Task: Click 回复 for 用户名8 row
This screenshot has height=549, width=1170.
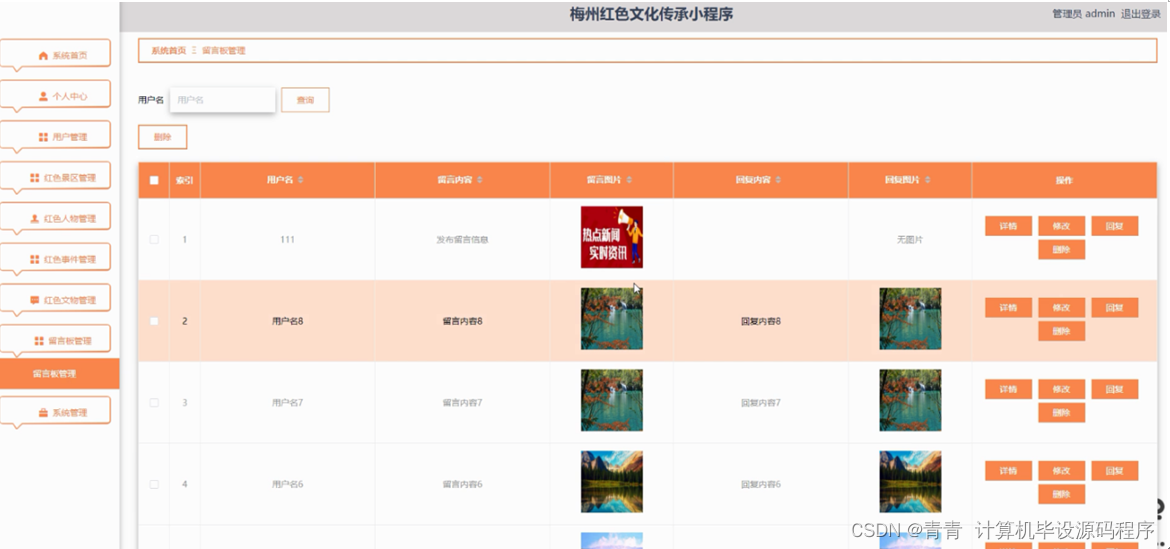Action: coord(1115,307)
